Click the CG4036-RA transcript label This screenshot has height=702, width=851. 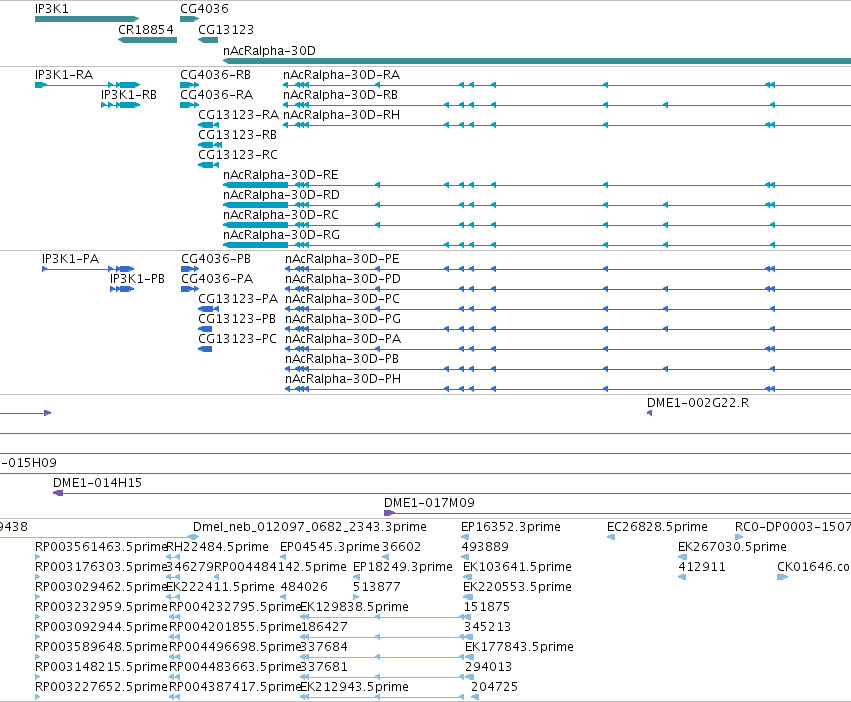[217, 94]
